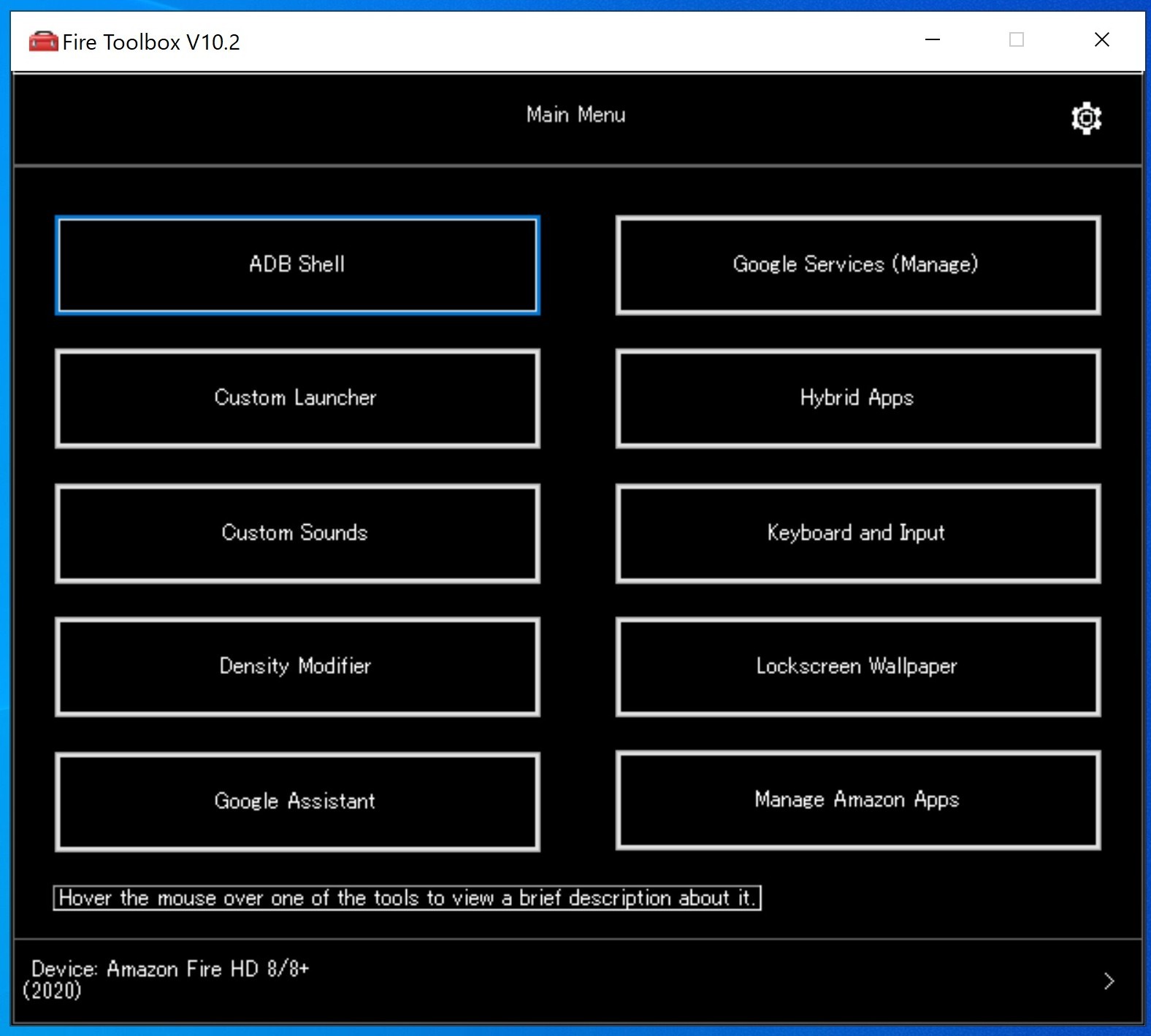This screenshot has height=1036, width=1151.
Task: Click the Fire Toolbox V10.2 title text
Action: click(151, 42)
